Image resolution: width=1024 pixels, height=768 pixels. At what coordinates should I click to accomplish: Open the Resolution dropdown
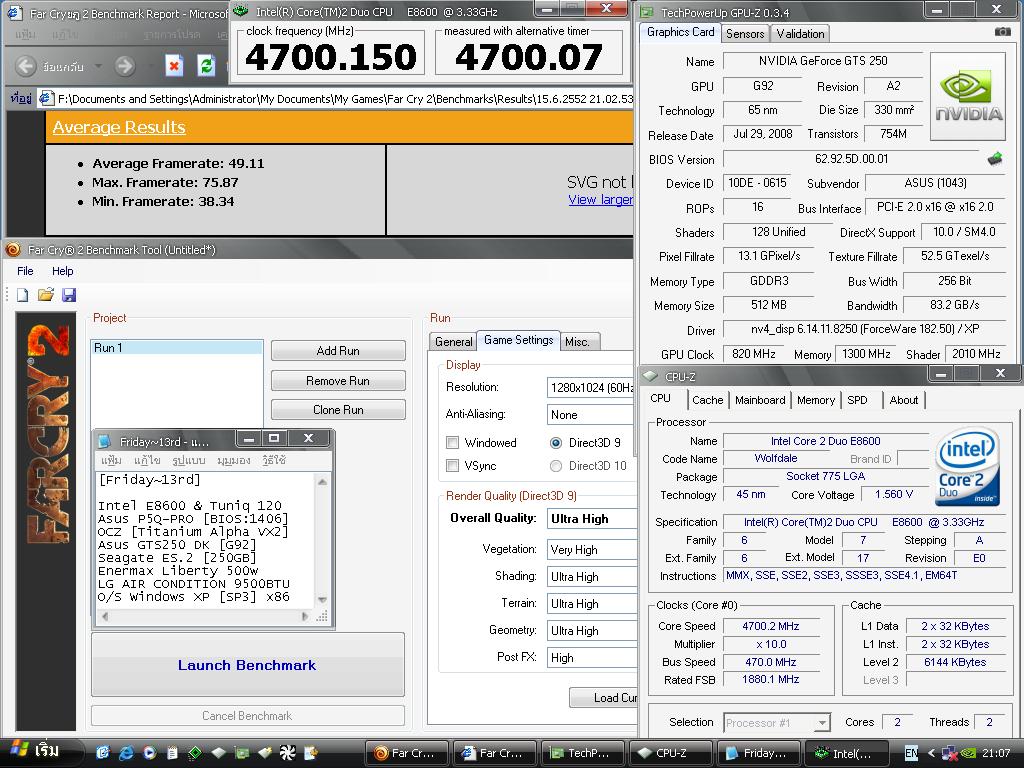tap(590, 387)
